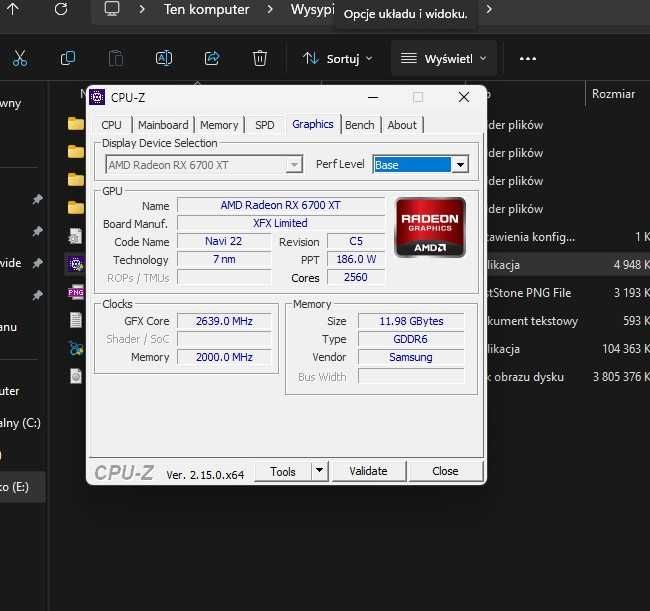Select the obrazu dysku row

coord(566,377)
